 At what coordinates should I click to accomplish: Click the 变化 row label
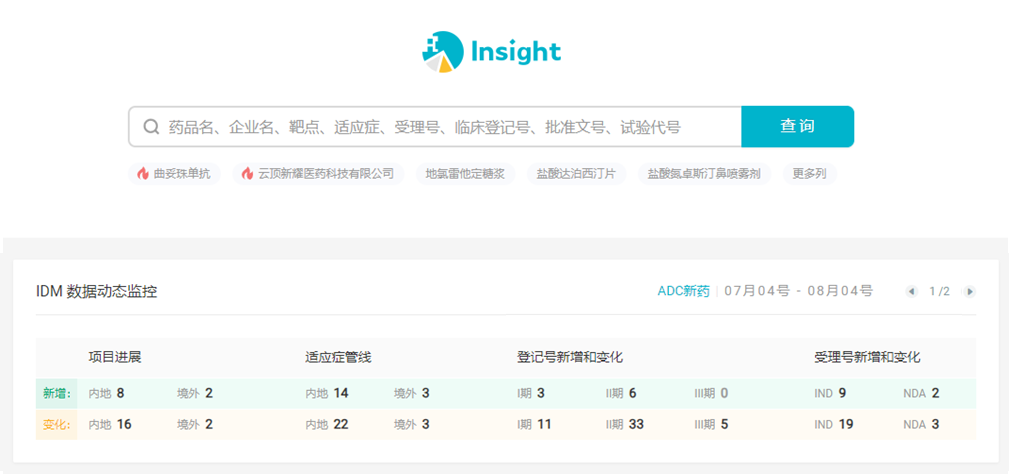click(x=57, y=424)
